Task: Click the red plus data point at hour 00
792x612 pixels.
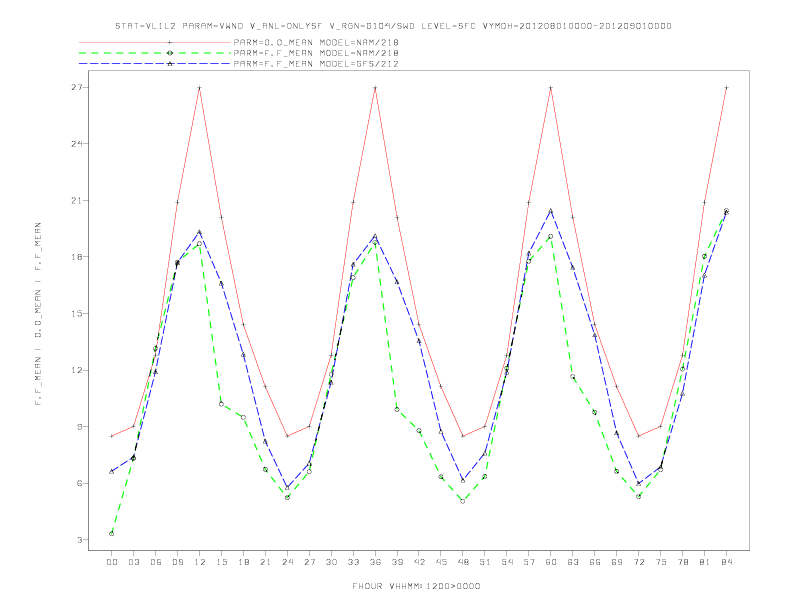Action: [112, 436]
